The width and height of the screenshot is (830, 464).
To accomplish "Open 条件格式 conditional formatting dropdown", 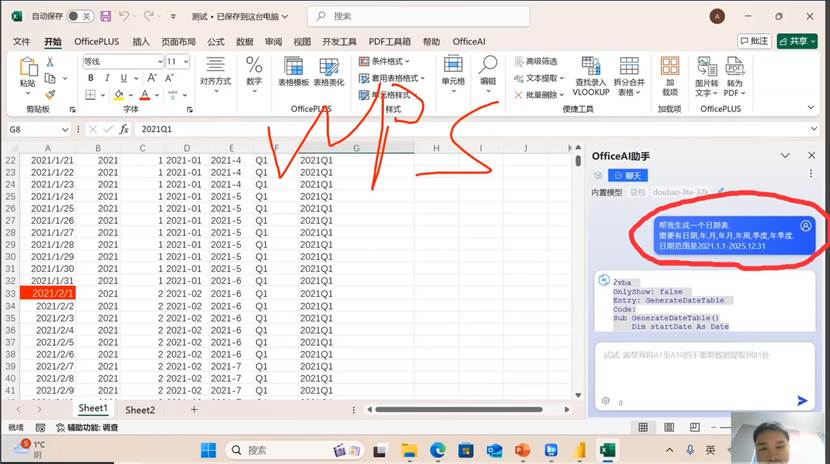I will click(x=384, y=61).
